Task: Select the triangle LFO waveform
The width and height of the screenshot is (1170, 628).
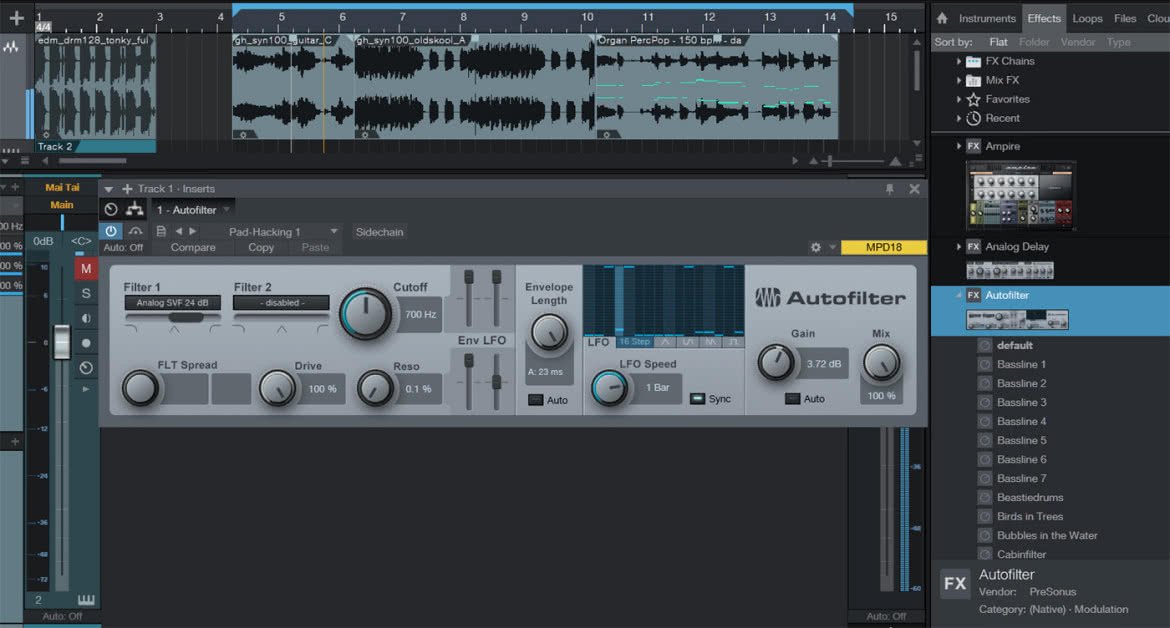Action: [665, 342]
